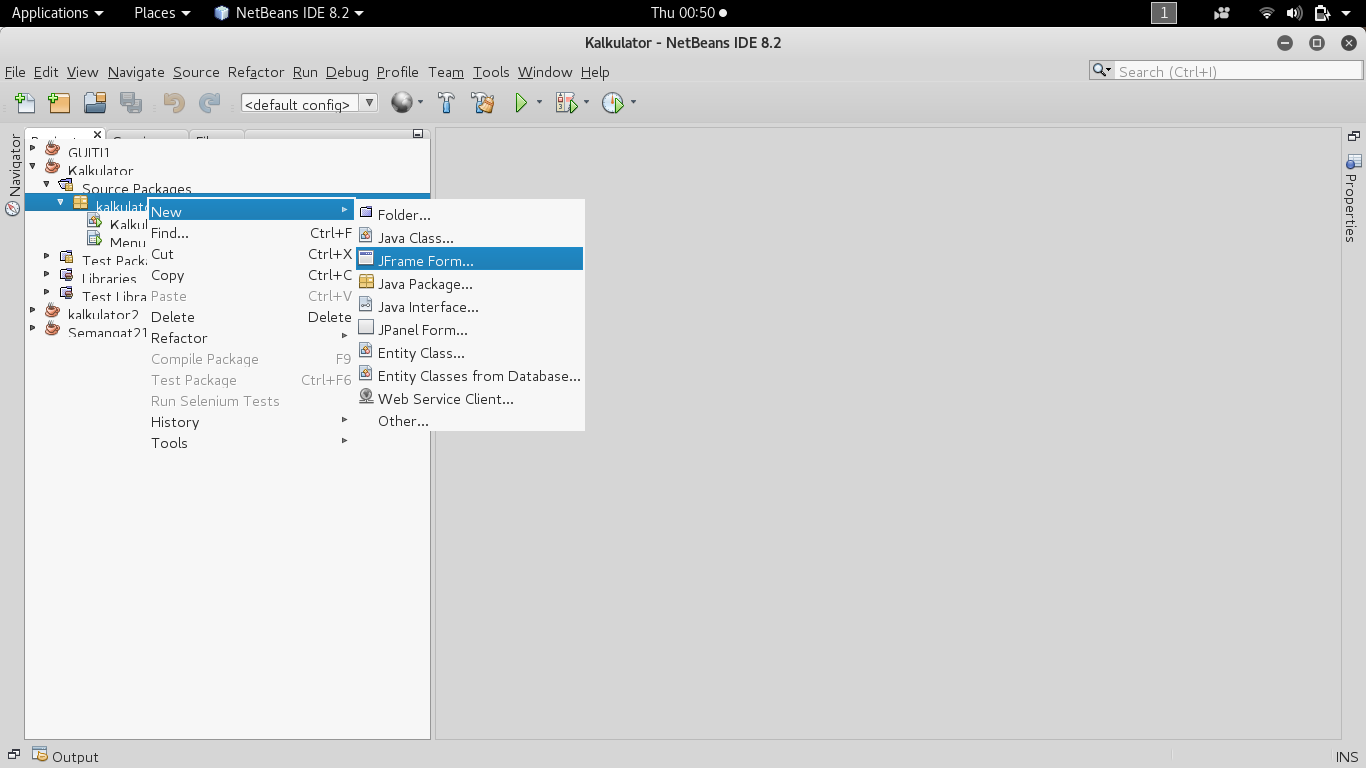Screen dimensions: 1366x768
Task: Select Java Interface... in the submenu
Action: click(x=470, y=307)
